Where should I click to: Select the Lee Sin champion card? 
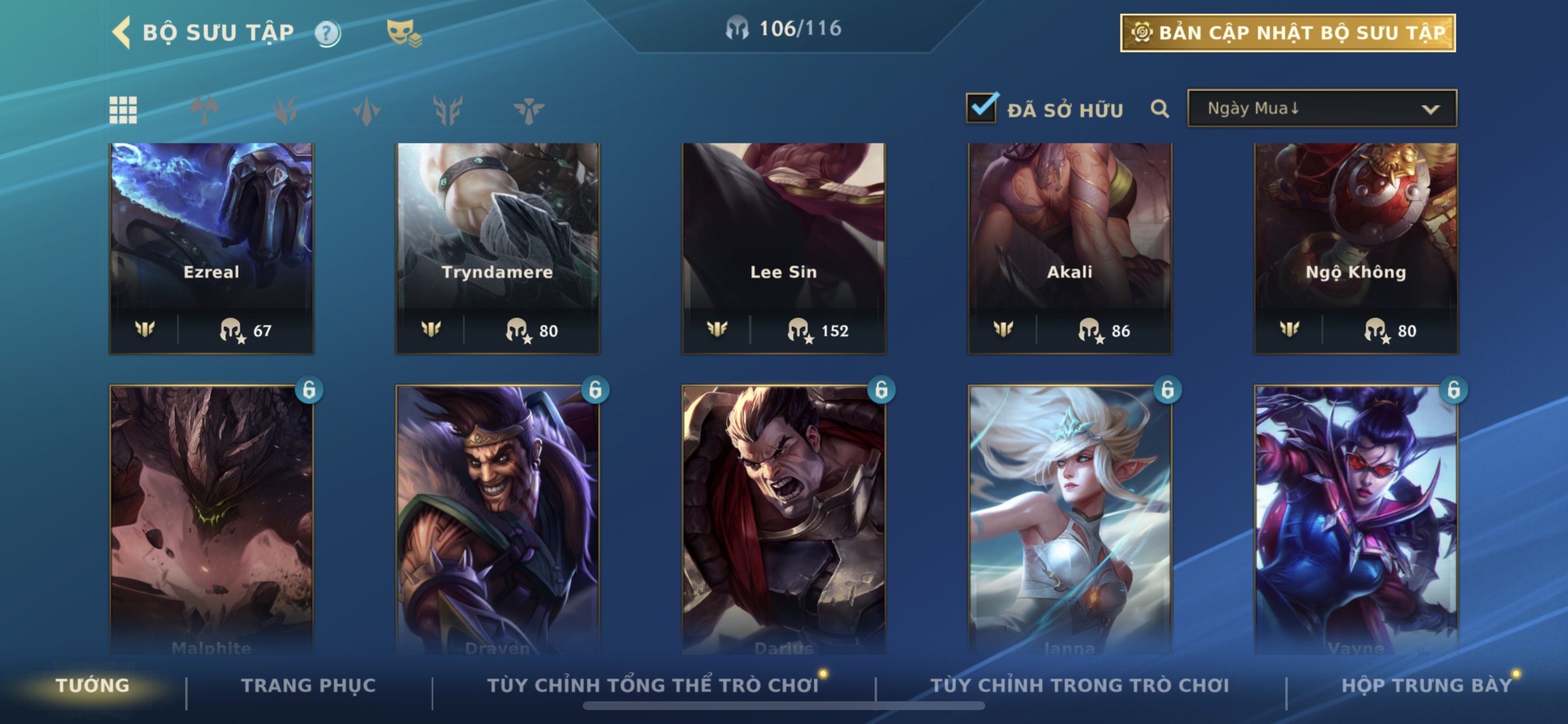[783, 248]
